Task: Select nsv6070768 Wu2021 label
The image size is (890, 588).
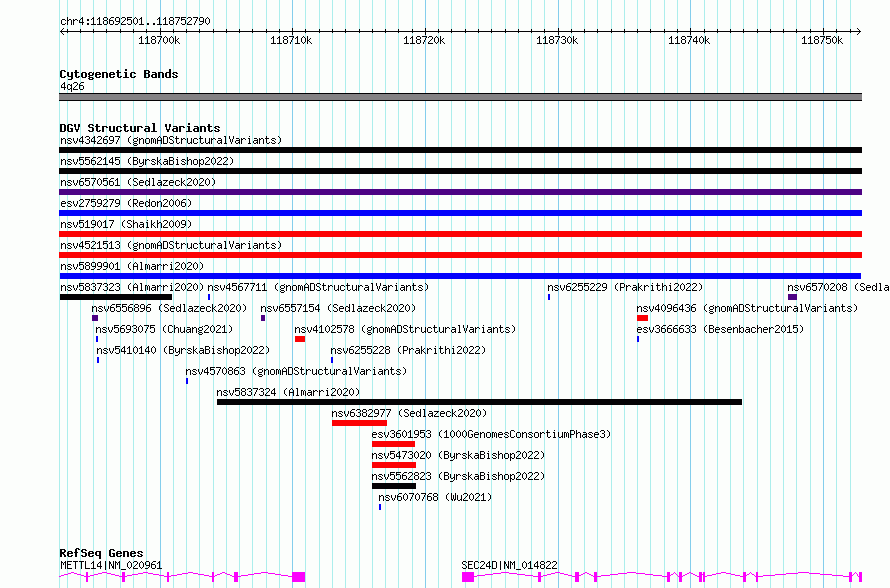Action: [x=435, y=497]
